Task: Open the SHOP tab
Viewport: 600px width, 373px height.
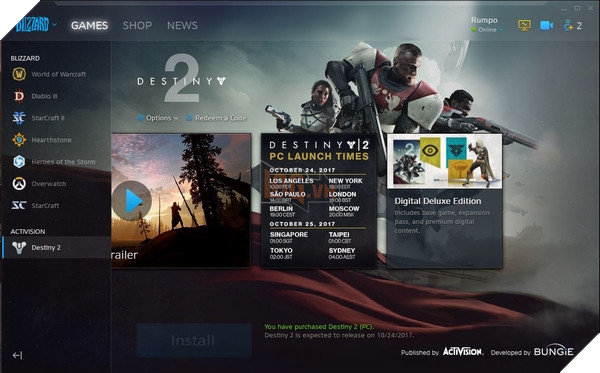Action: pos(137,26)
